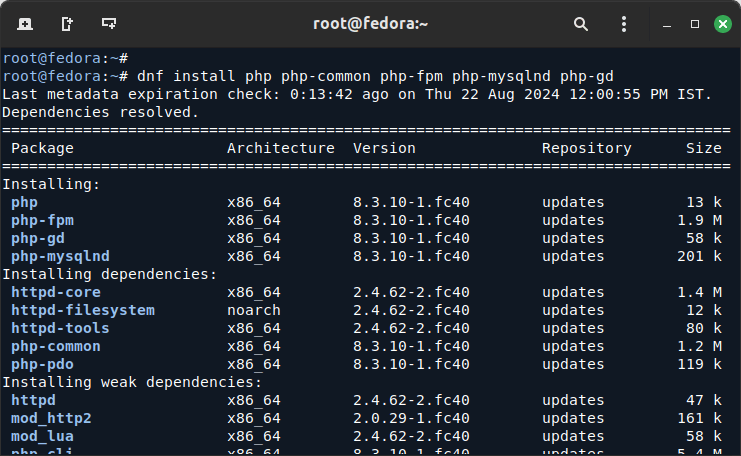Click version 2.4.62-2.fc40 in httpd-tools row
Screen dimensions: 741x456
[x=411, y=328]
